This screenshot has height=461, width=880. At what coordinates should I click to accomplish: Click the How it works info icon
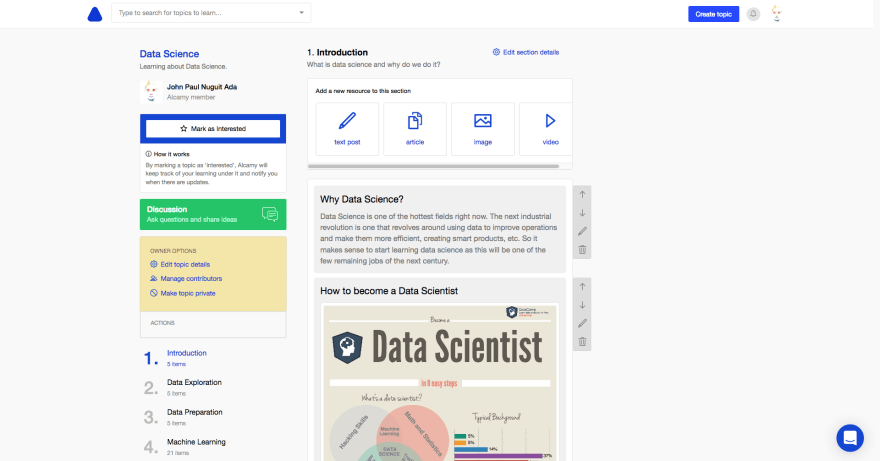[x=148, y=154]
